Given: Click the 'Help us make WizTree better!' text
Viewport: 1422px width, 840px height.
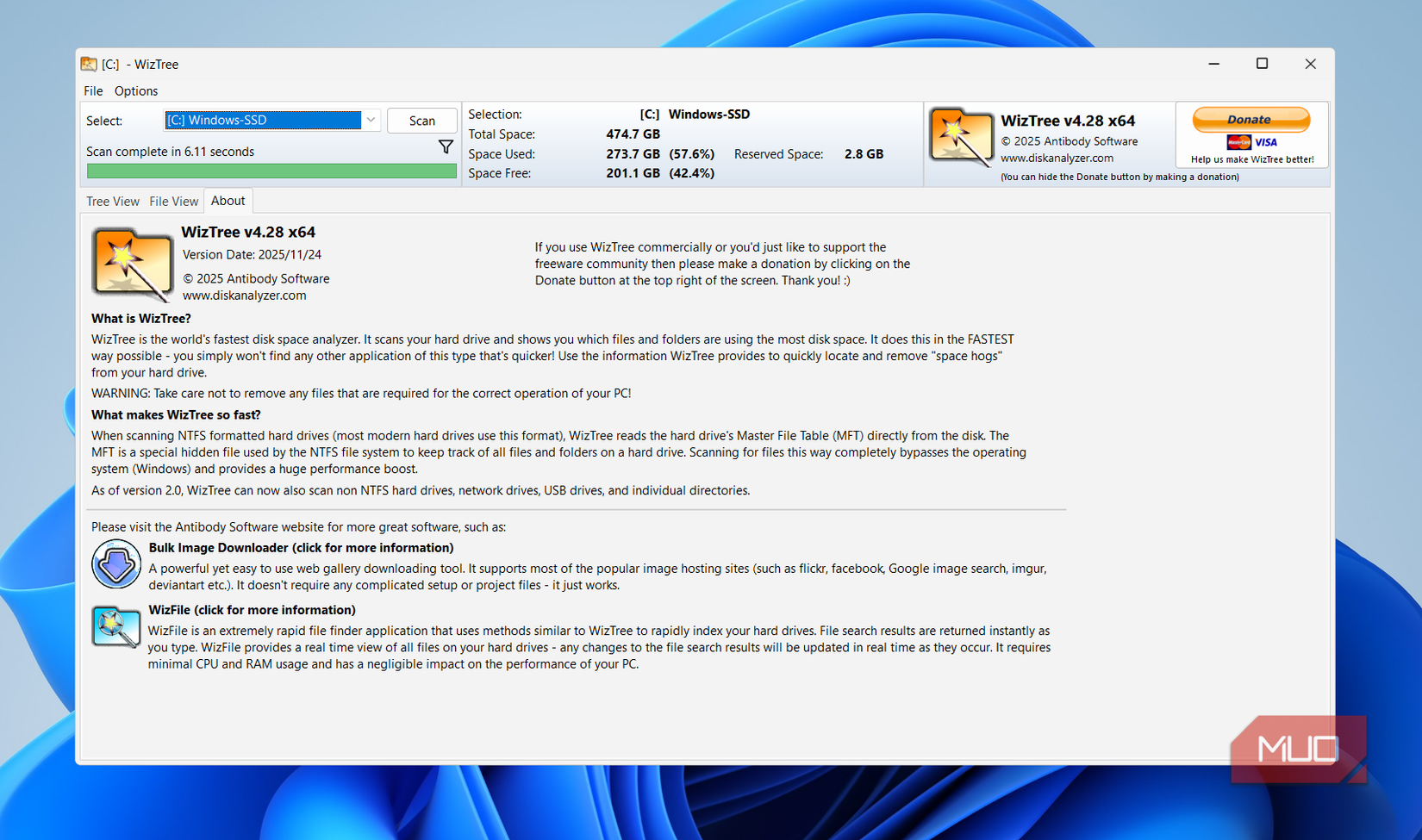Looking at the screenshot, I should pos(1252,159).
